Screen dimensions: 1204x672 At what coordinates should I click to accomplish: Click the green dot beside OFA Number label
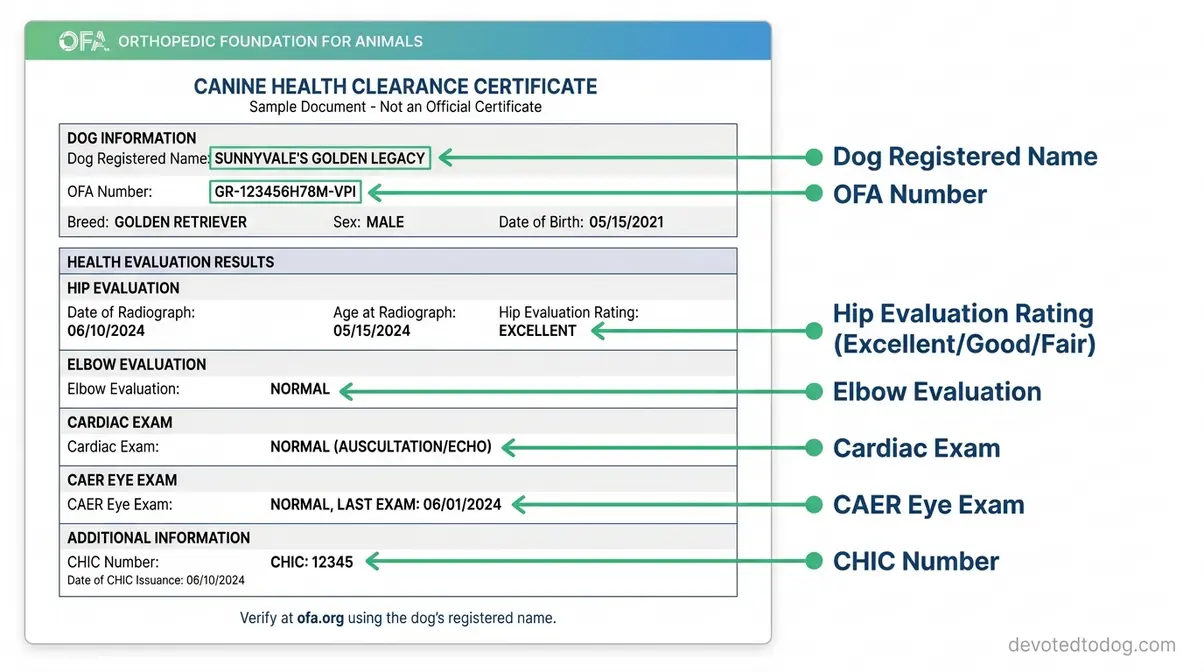(x=812, y=194)
